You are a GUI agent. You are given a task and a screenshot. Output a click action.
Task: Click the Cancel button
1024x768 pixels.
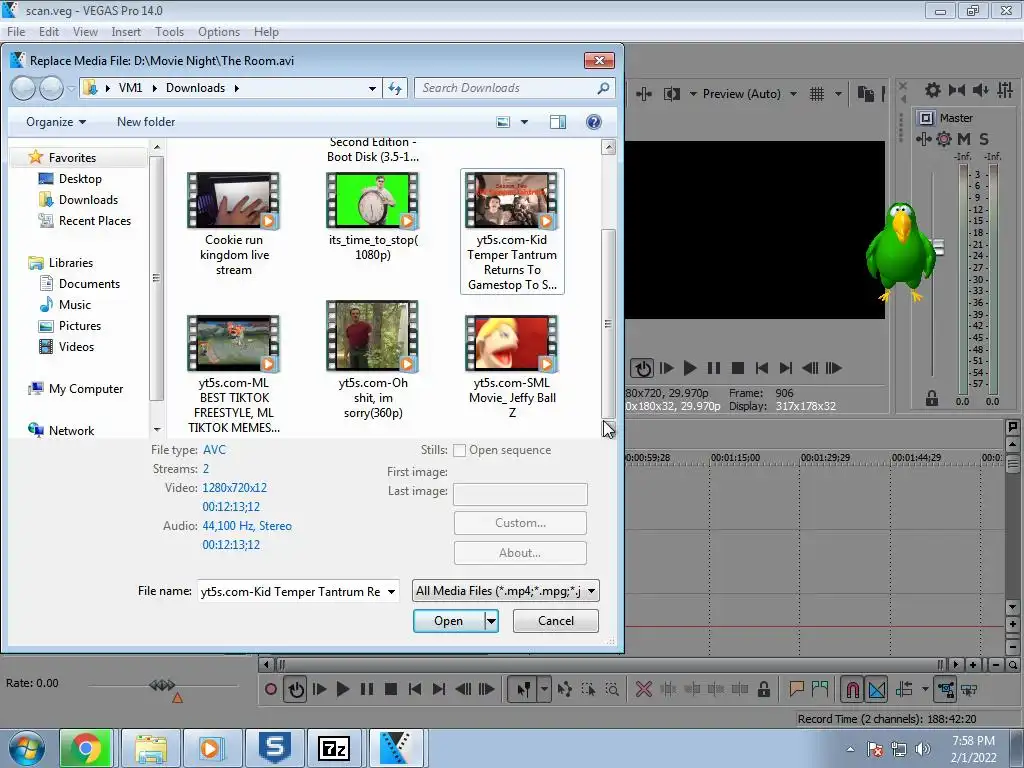[556, 621]
